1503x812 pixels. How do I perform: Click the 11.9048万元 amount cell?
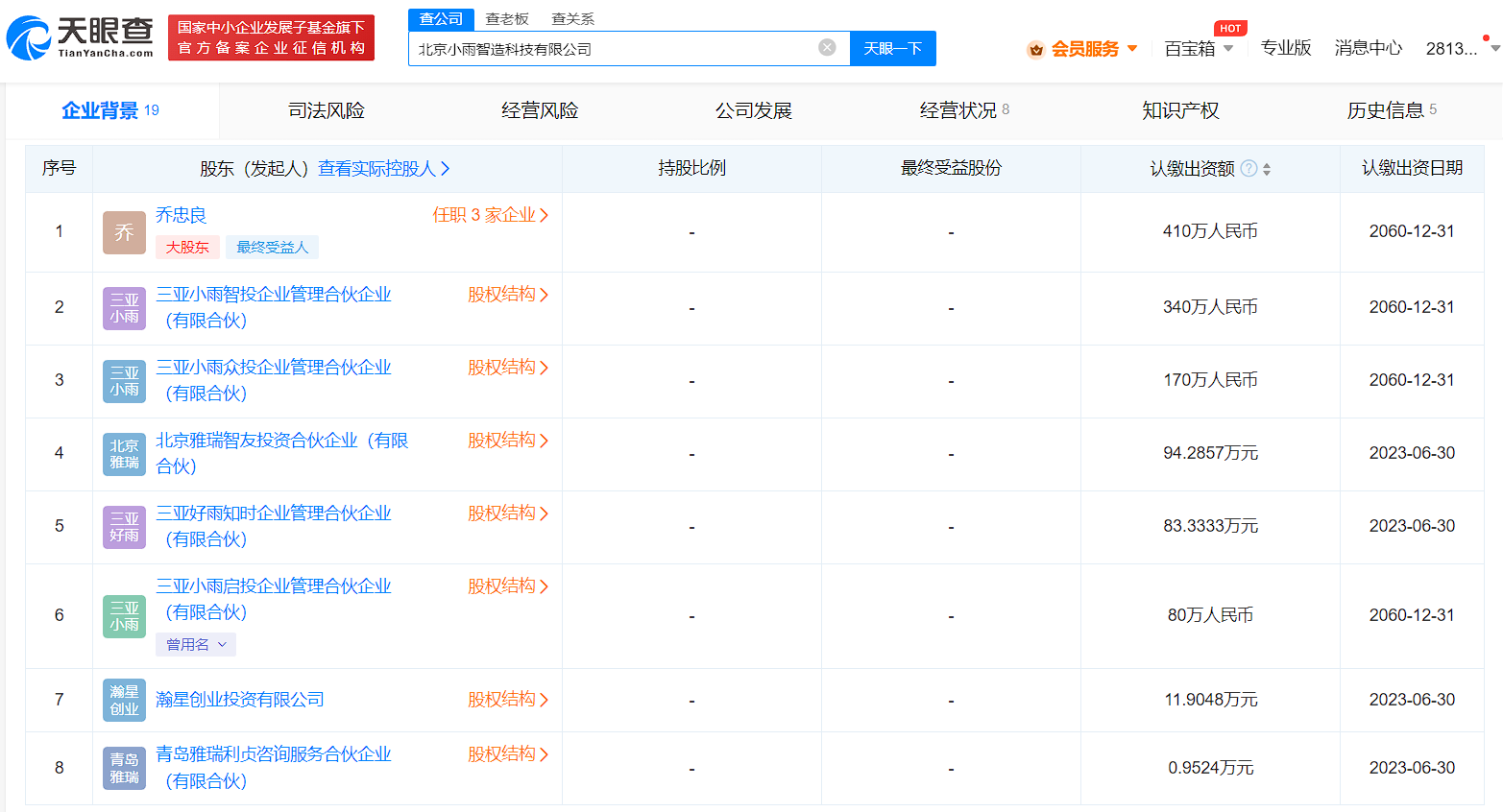1210,700
